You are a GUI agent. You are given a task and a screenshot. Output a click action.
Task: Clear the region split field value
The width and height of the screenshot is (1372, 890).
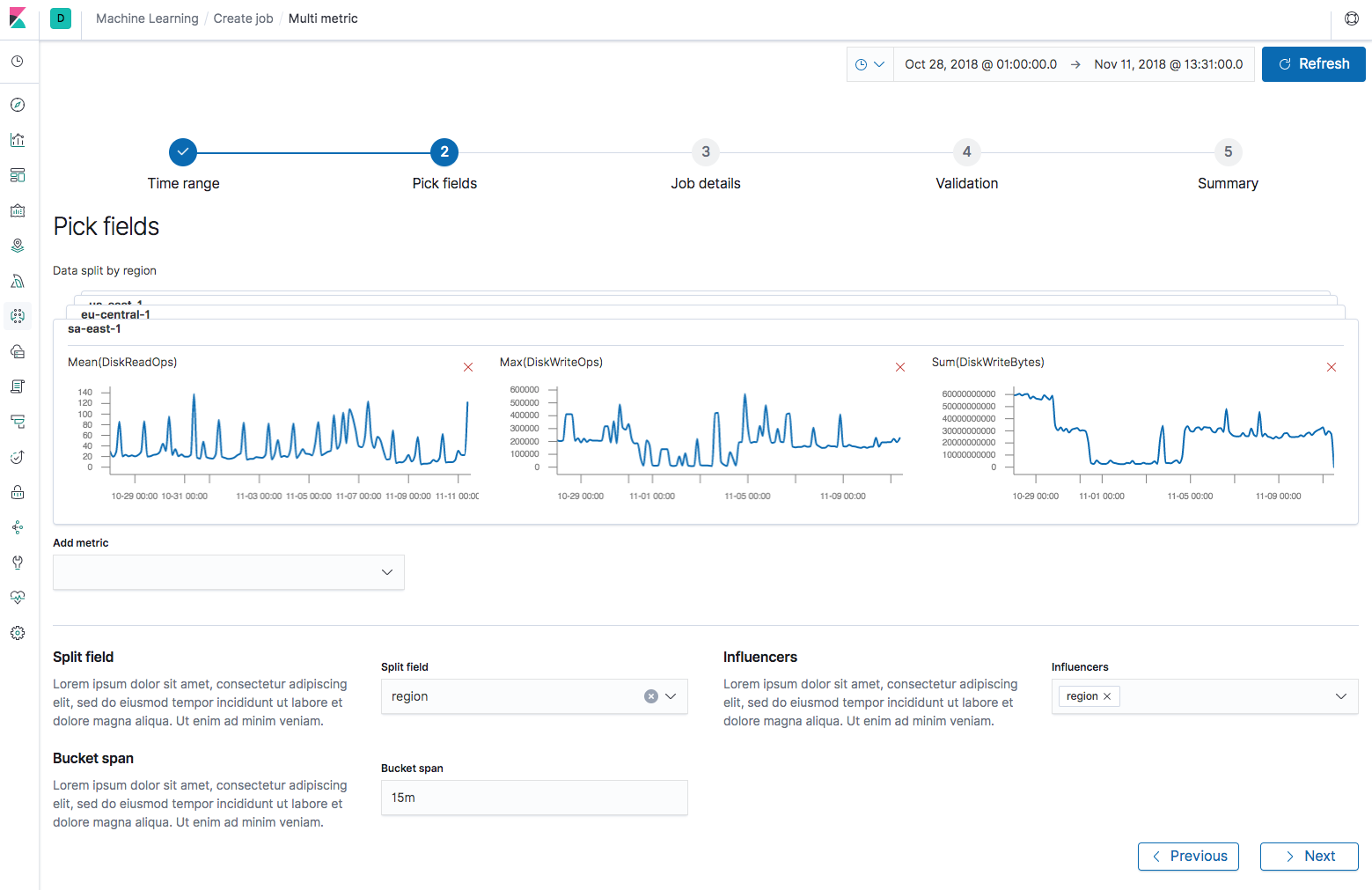(x=651, y=696)
